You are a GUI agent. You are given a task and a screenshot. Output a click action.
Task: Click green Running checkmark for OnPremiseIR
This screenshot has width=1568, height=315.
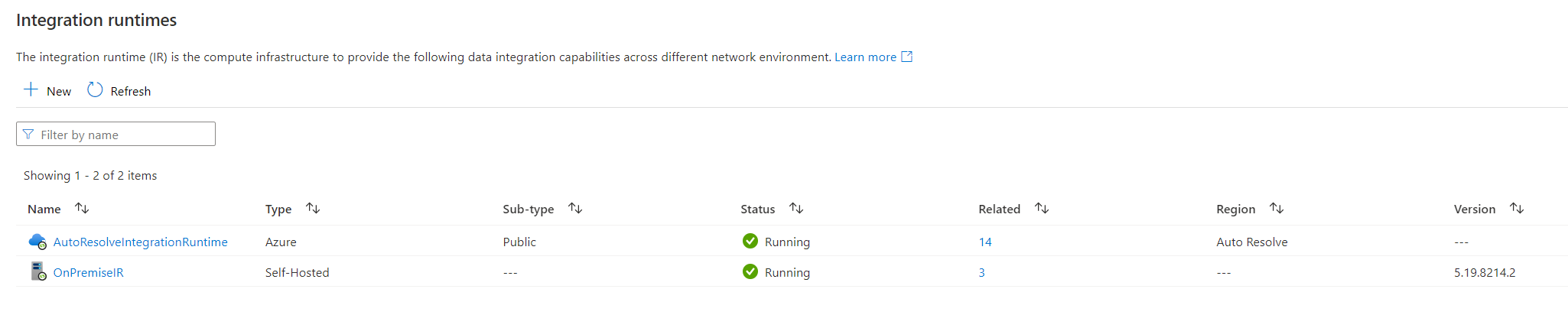[x=750, y=271]
